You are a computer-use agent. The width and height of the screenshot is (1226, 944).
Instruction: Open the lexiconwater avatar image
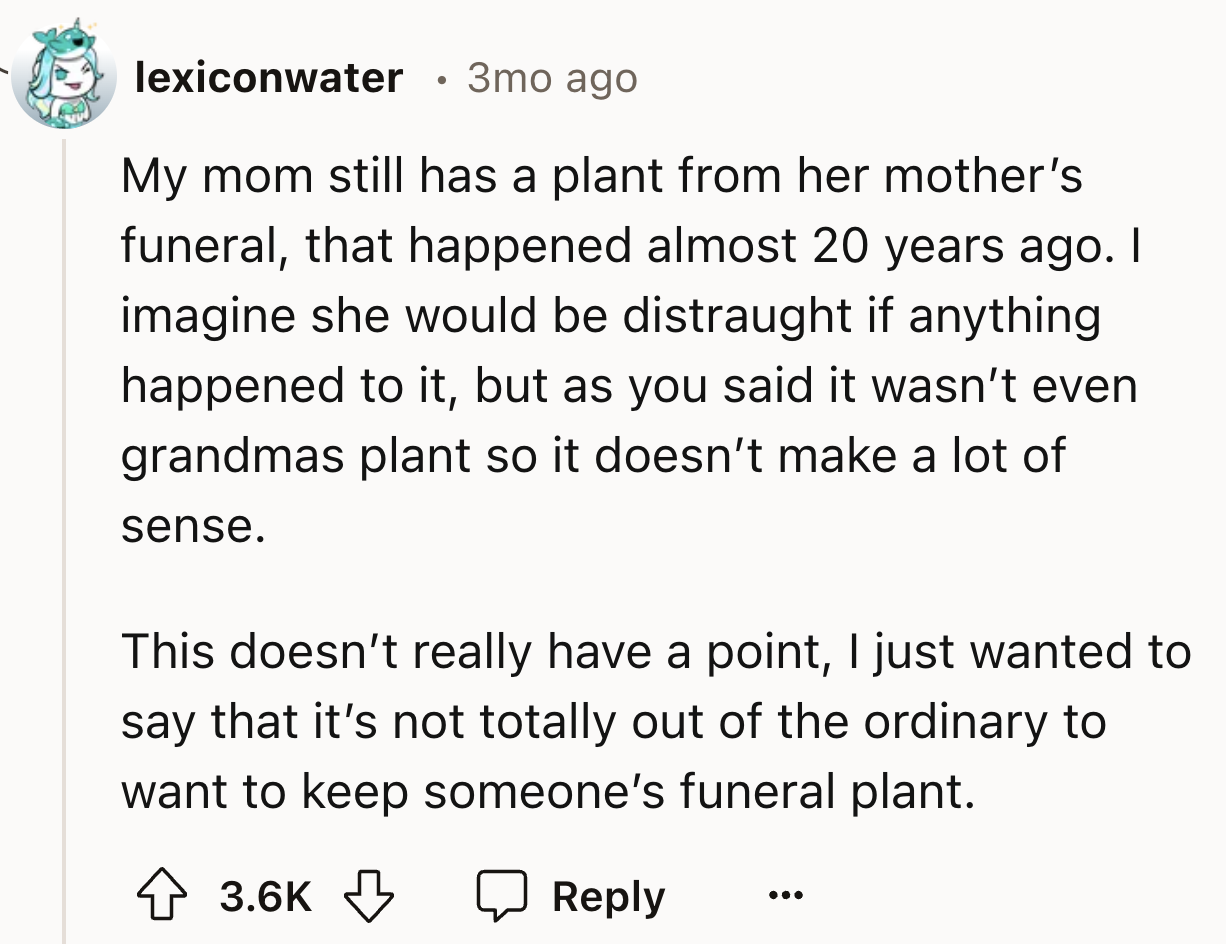point(64,78)
